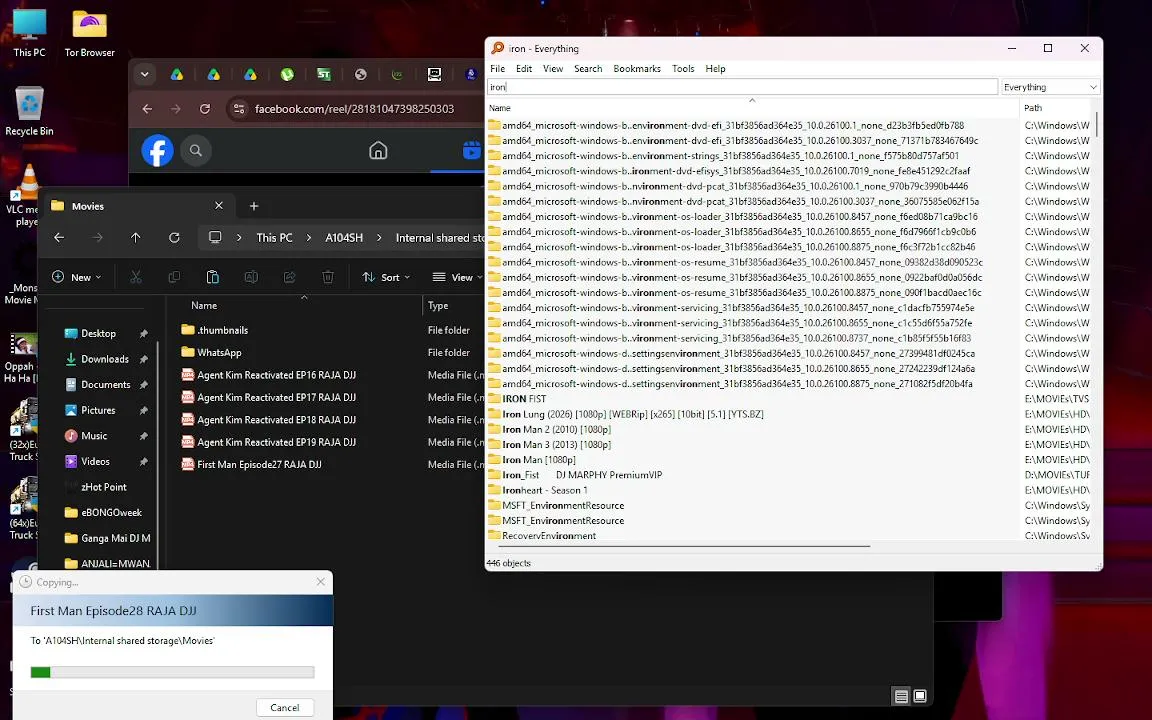The image size is (1152, 720).
Task: Click the Everything horizontal scrollbar
Action: tap(685, 547)
